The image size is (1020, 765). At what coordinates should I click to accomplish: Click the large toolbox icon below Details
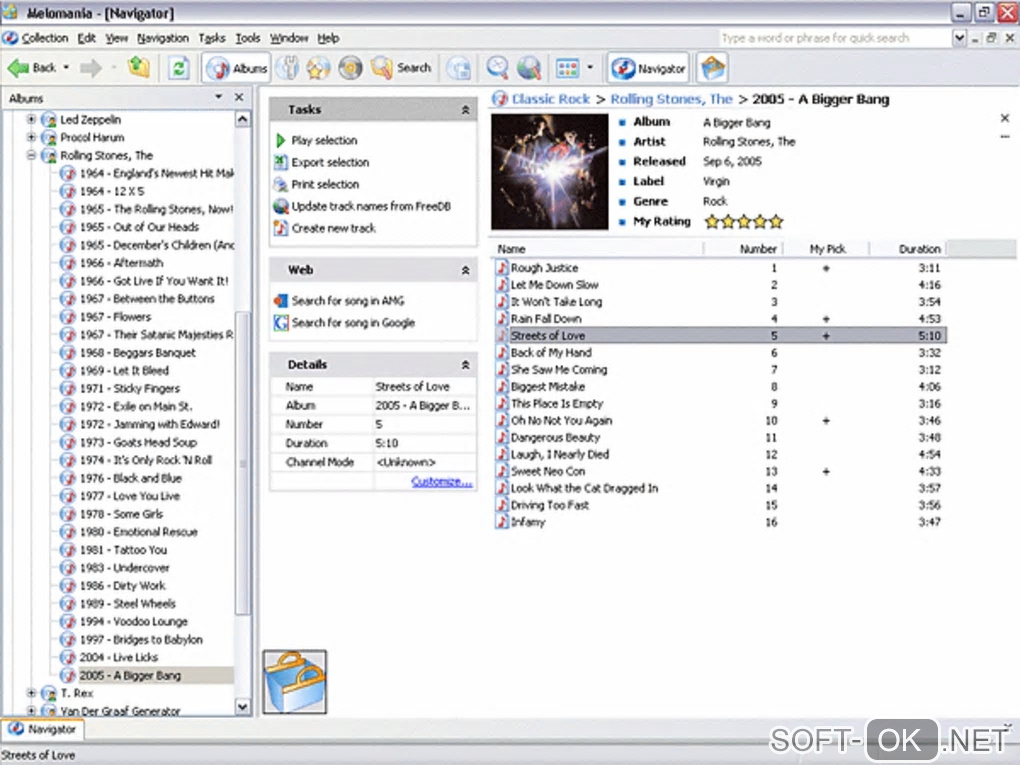295,682
